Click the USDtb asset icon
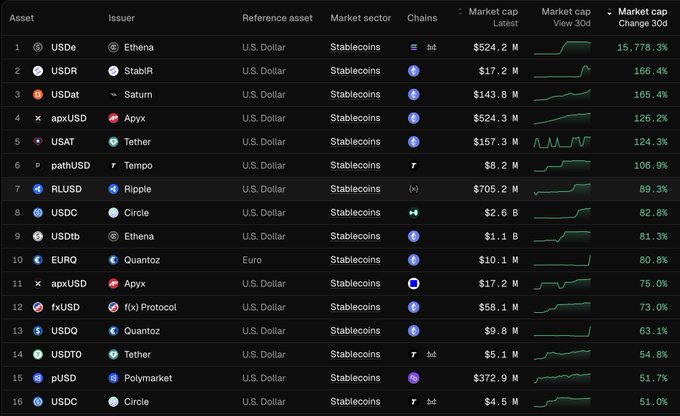The width and height of the screenshot is (680, 416). tap(38, 236)
